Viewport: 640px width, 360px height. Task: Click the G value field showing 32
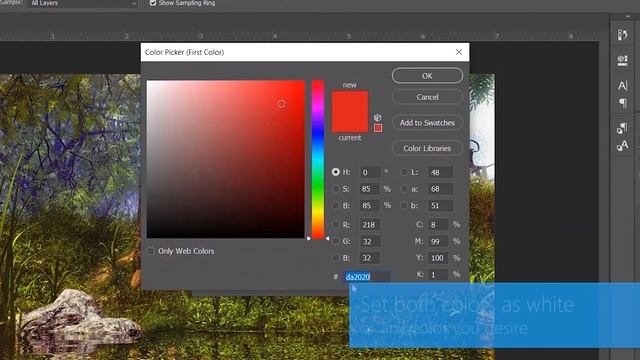click(370, 241)
